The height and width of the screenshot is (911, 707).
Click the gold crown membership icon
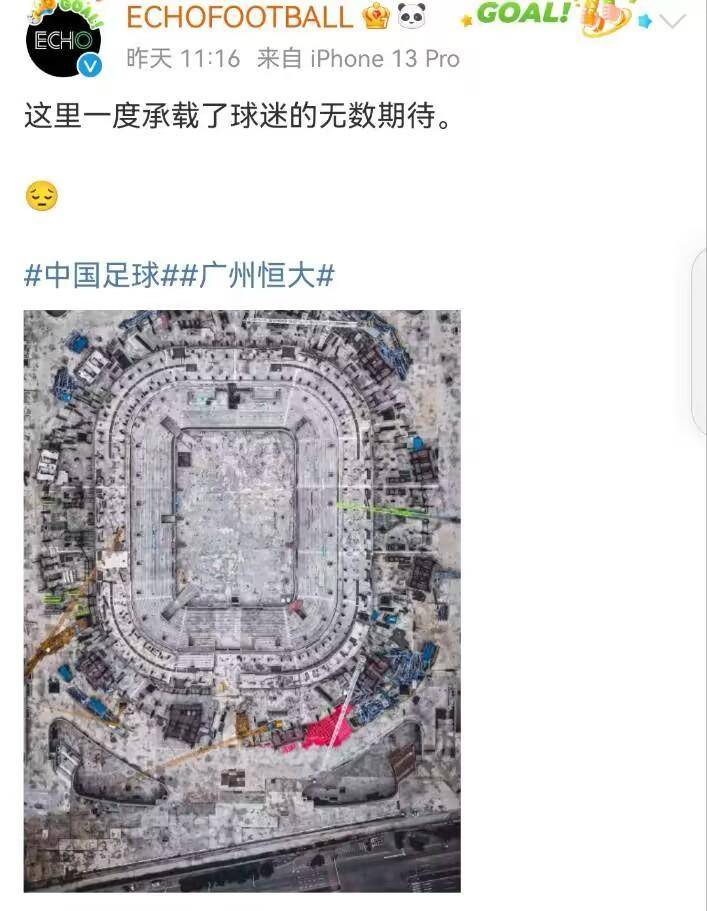click(x=375, y=17)
